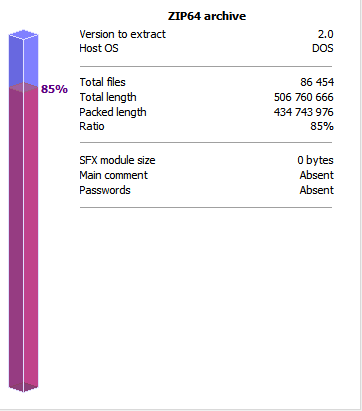Screen dimensions: 362x411
Task: Select the Main comment label
Action: tap(113, 175)
